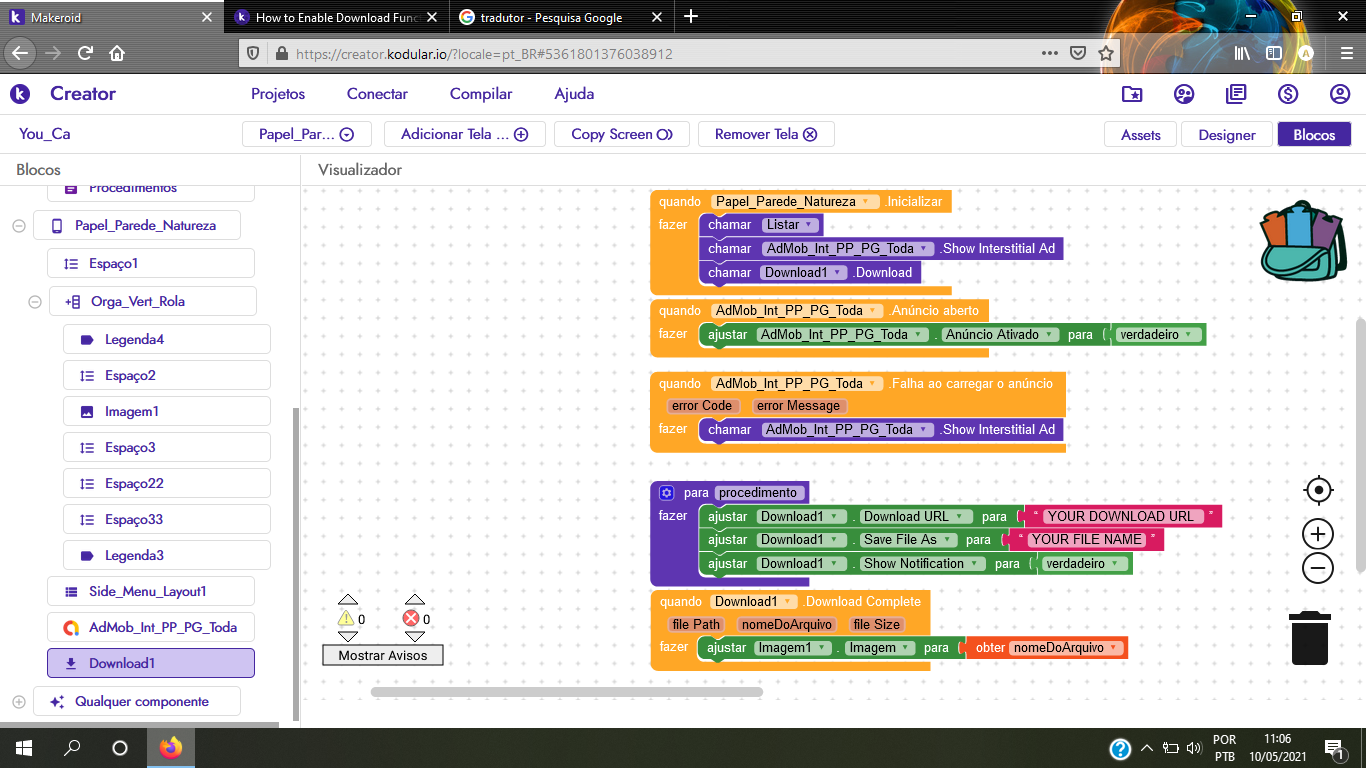This screenshot has width=1366, height=768.
Task: Expand the Qualquer componente section
Action: click(19, 702)
